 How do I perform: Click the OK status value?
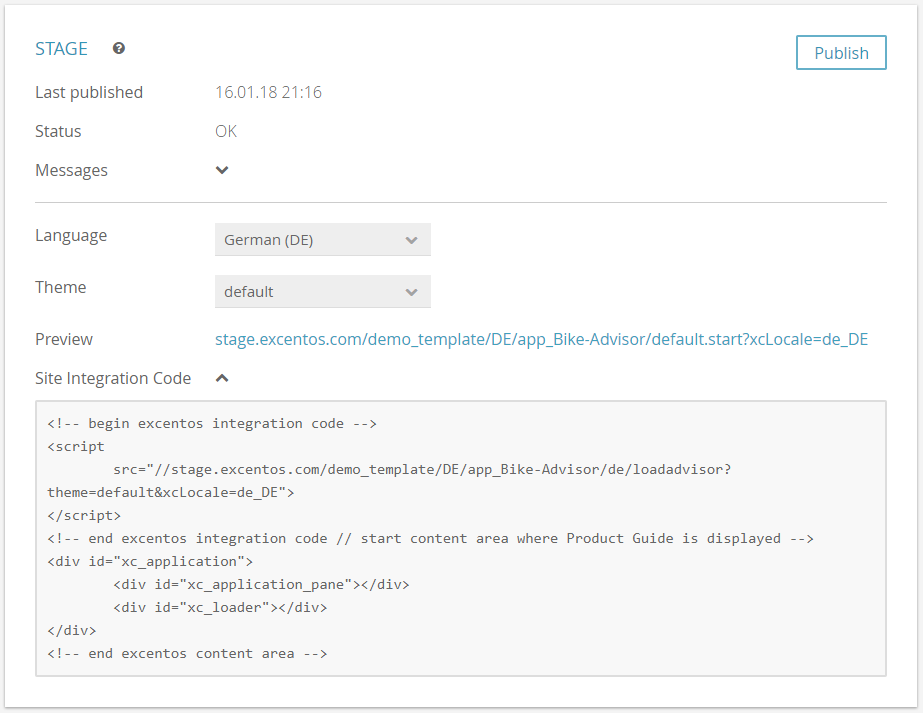[226, 131]
